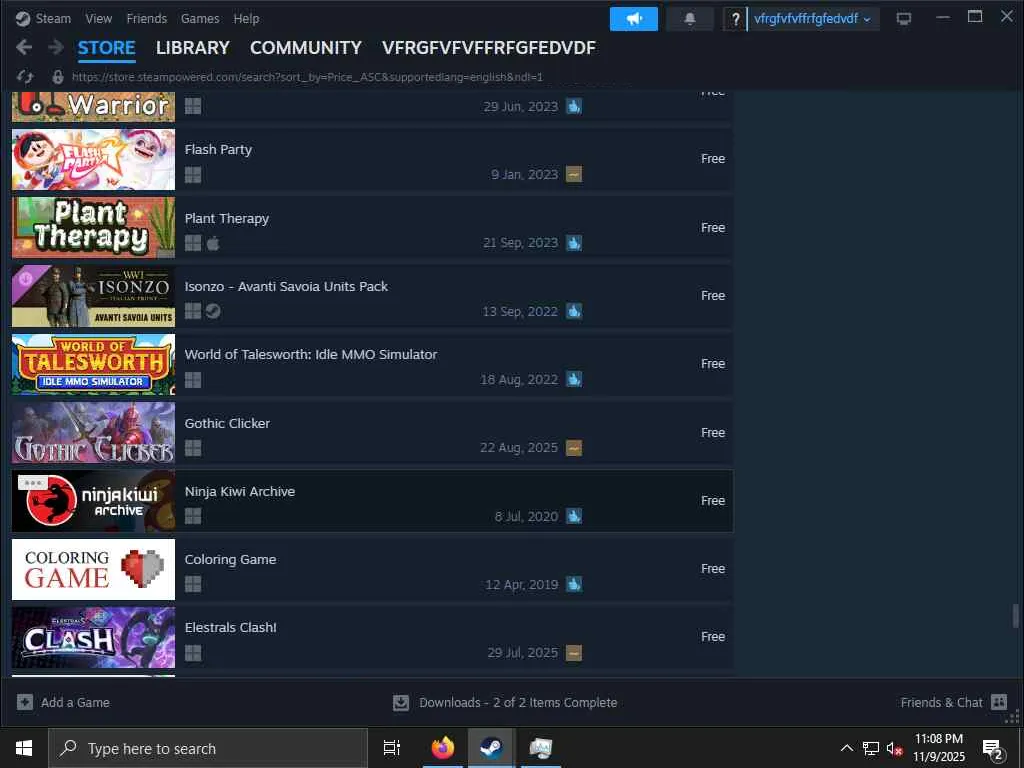Image resolution: width=1024 pixels, height=768 pixels.
Task: Click the mixed review icon for Gothic Clicker
Action: pos(574,448)
